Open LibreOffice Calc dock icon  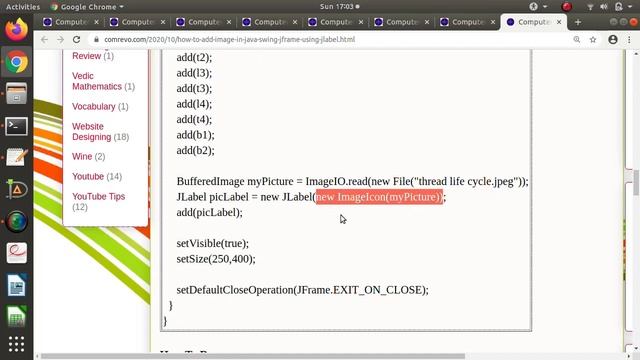coord(16,317)
